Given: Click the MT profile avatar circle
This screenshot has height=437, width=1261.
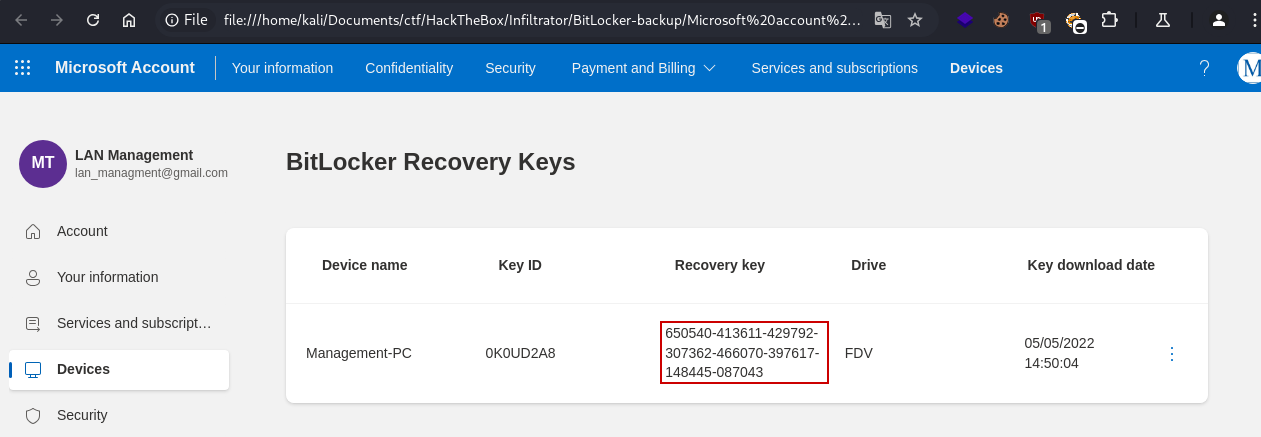Looking at the screenshot, I should (x=43, y=164).
